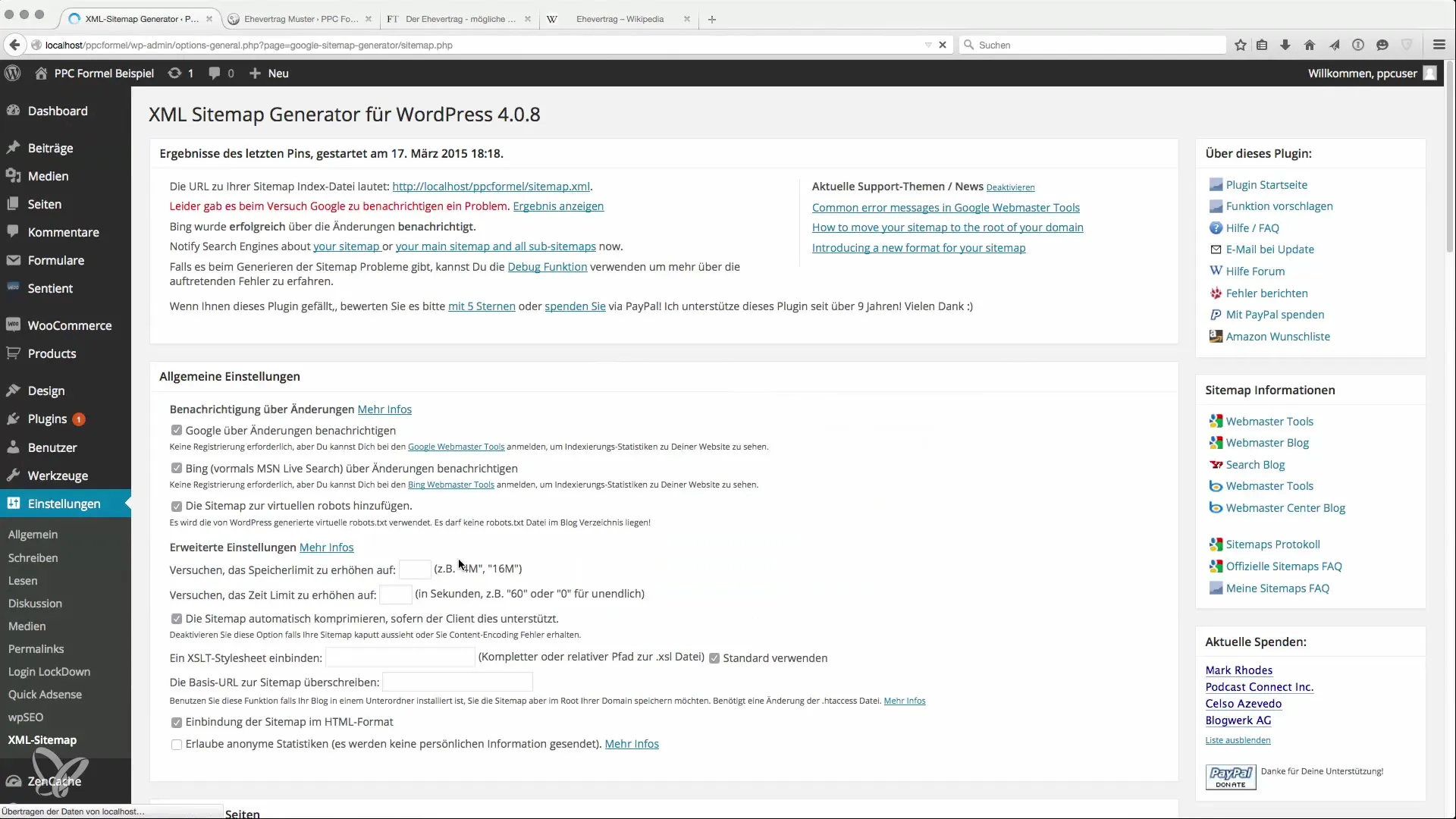The height and width of the screenshot is (819, 1456).
Task: Click the Debug Funktion link
Action: coord(547,266)
